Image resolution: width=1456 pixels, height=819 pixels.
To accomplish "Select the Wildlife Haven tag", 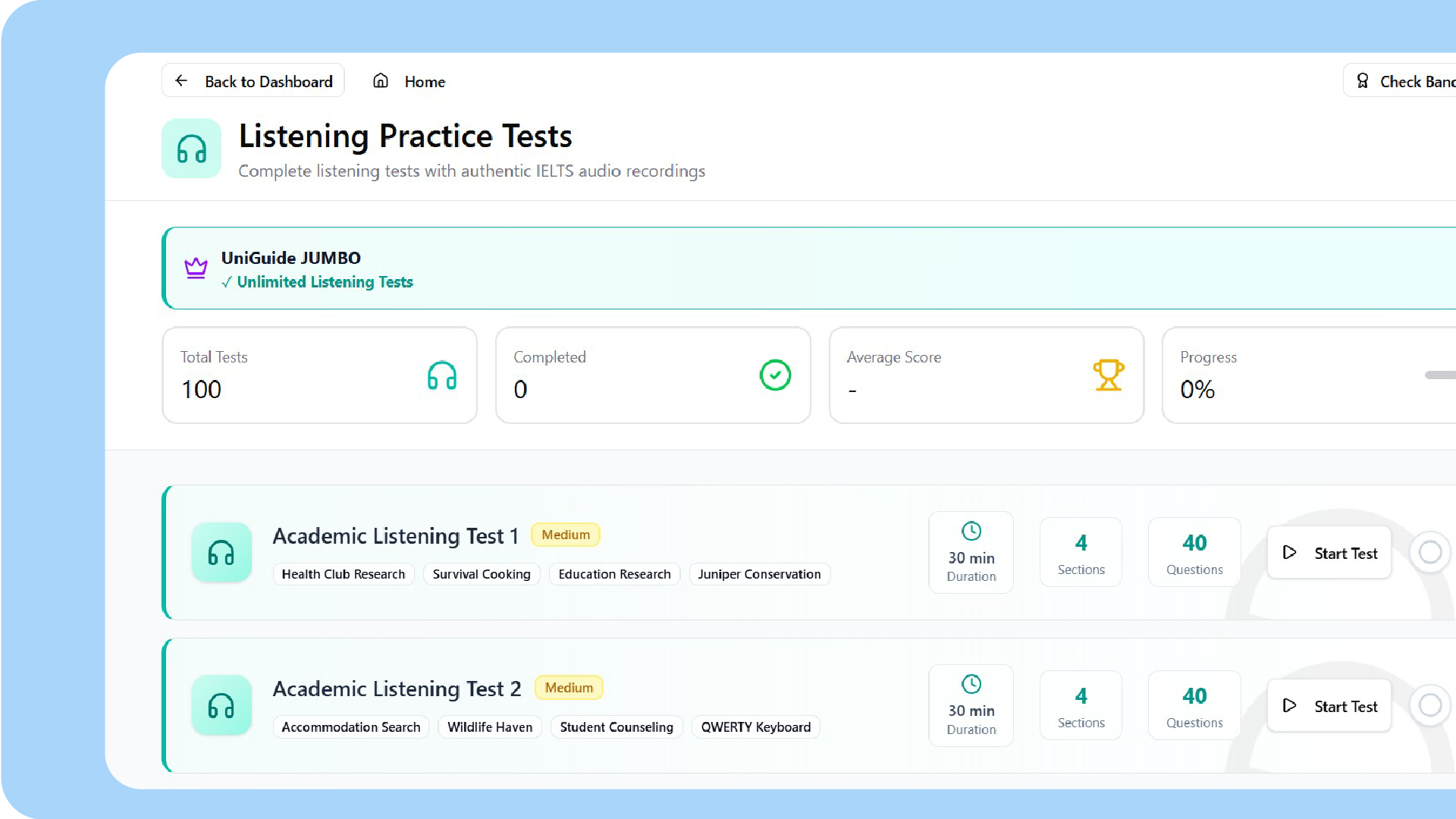I will pos(490,727).
